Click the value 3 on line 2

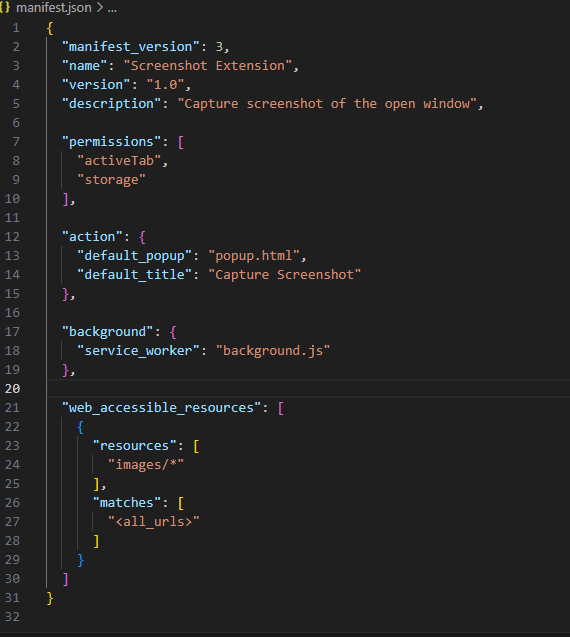coord(219,47)
